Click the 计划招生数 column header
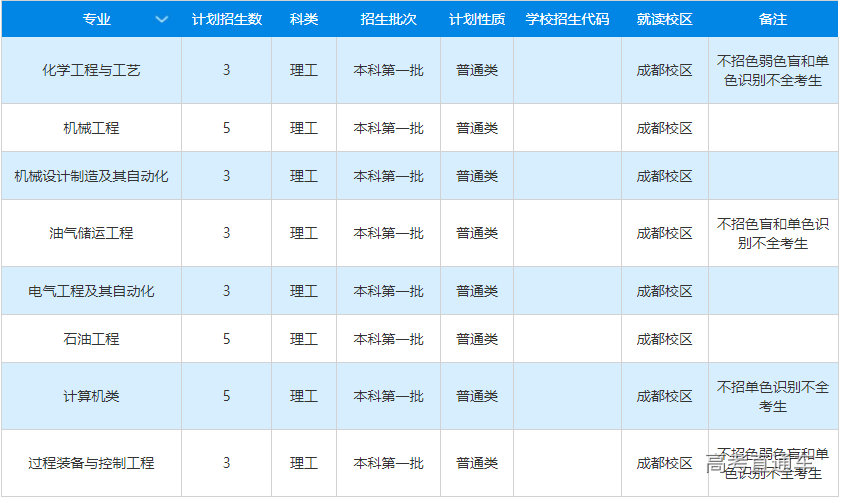Screen dimensions: 843x503 [227, 20]
